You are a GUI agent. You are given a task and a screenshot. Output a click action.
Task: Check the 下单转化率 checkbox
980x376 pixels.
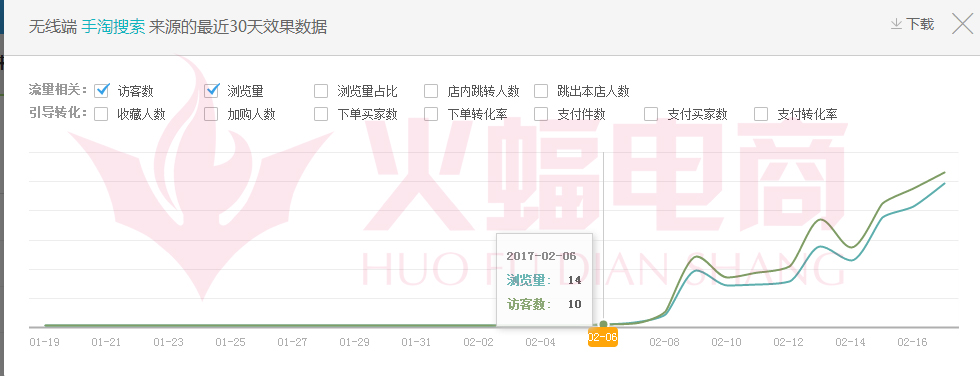[x=431, y=114]
